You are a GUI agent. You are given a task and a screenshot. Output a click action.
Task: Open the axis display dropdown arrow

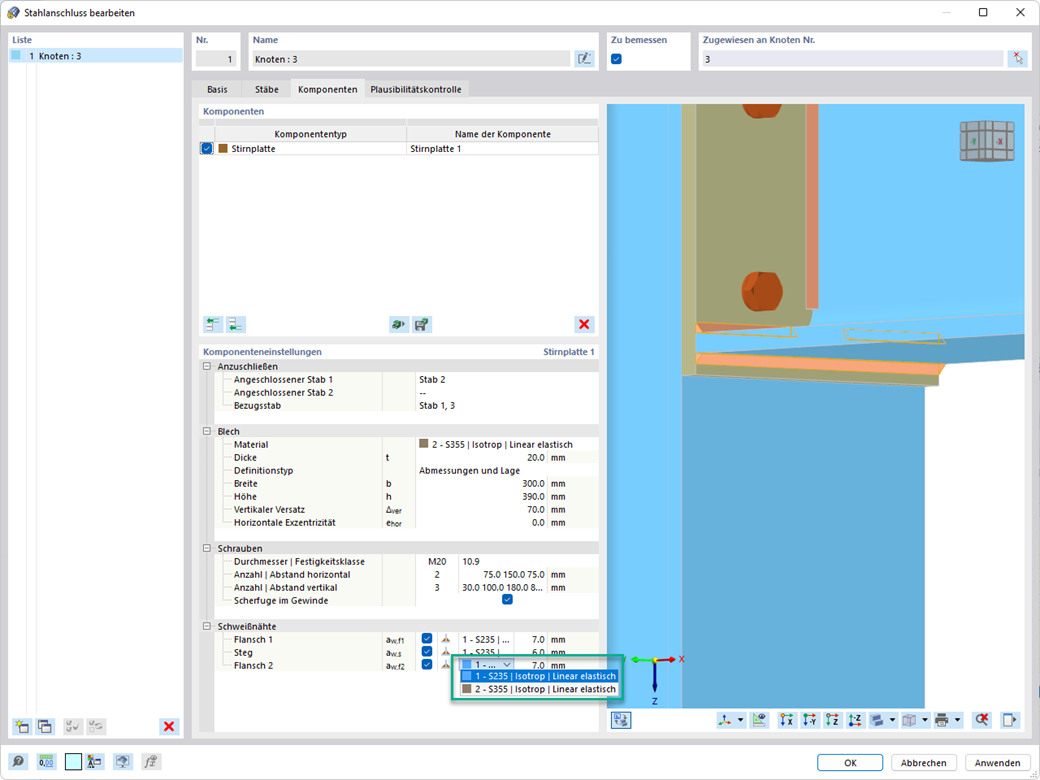741,720
